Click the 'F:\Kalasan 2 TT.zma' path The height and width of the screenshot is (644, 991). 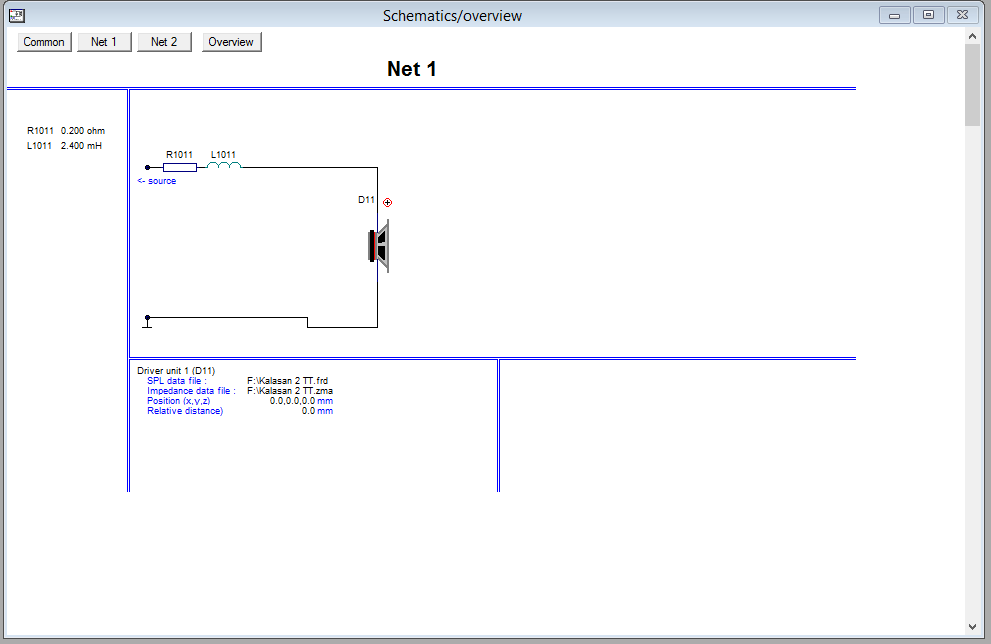[290, 391]
